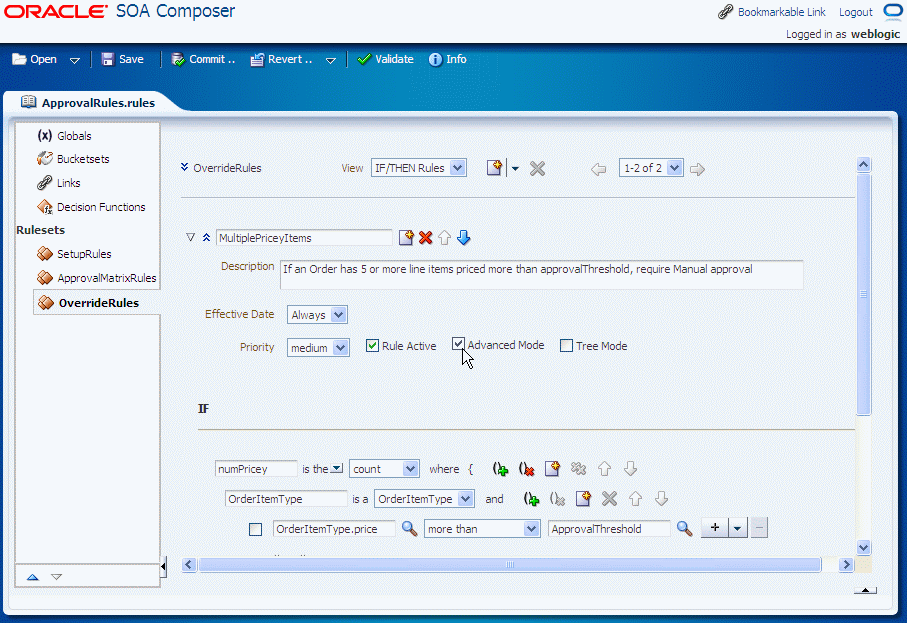
Task: Open the count aggregate dropdown
Action: click(384, 469)
